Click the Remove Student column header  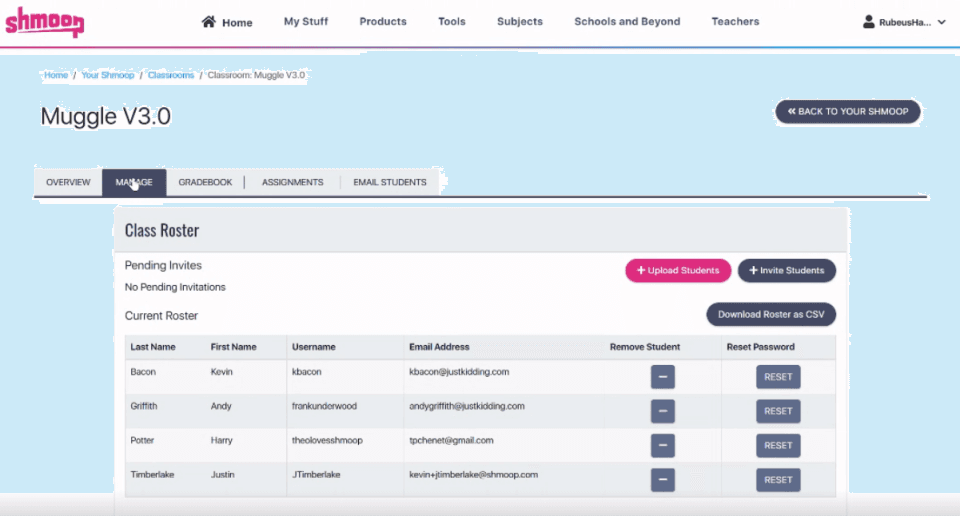tap(645, 347)
